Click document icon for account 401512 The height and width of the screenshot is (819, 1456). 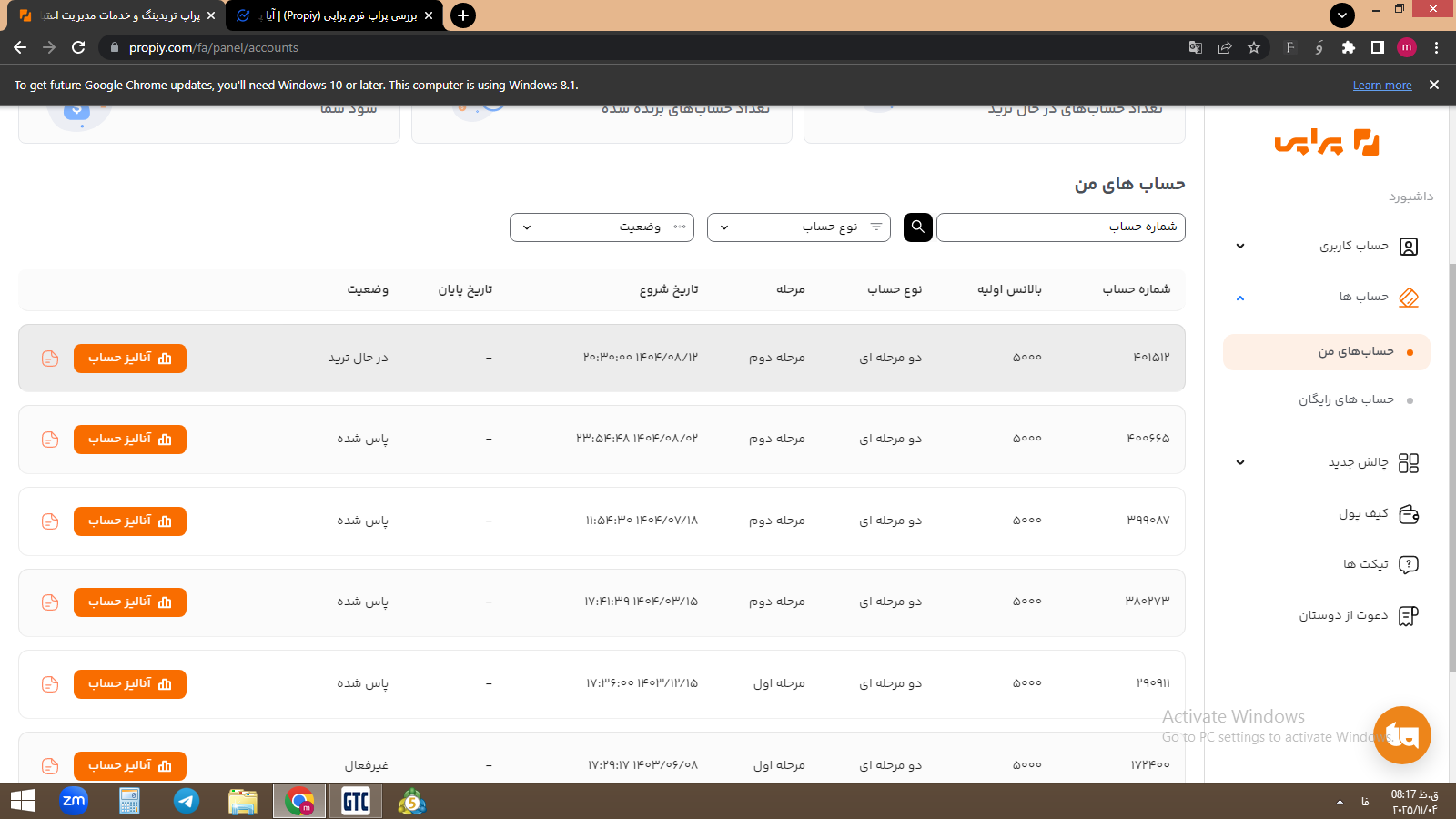point(50,359)
